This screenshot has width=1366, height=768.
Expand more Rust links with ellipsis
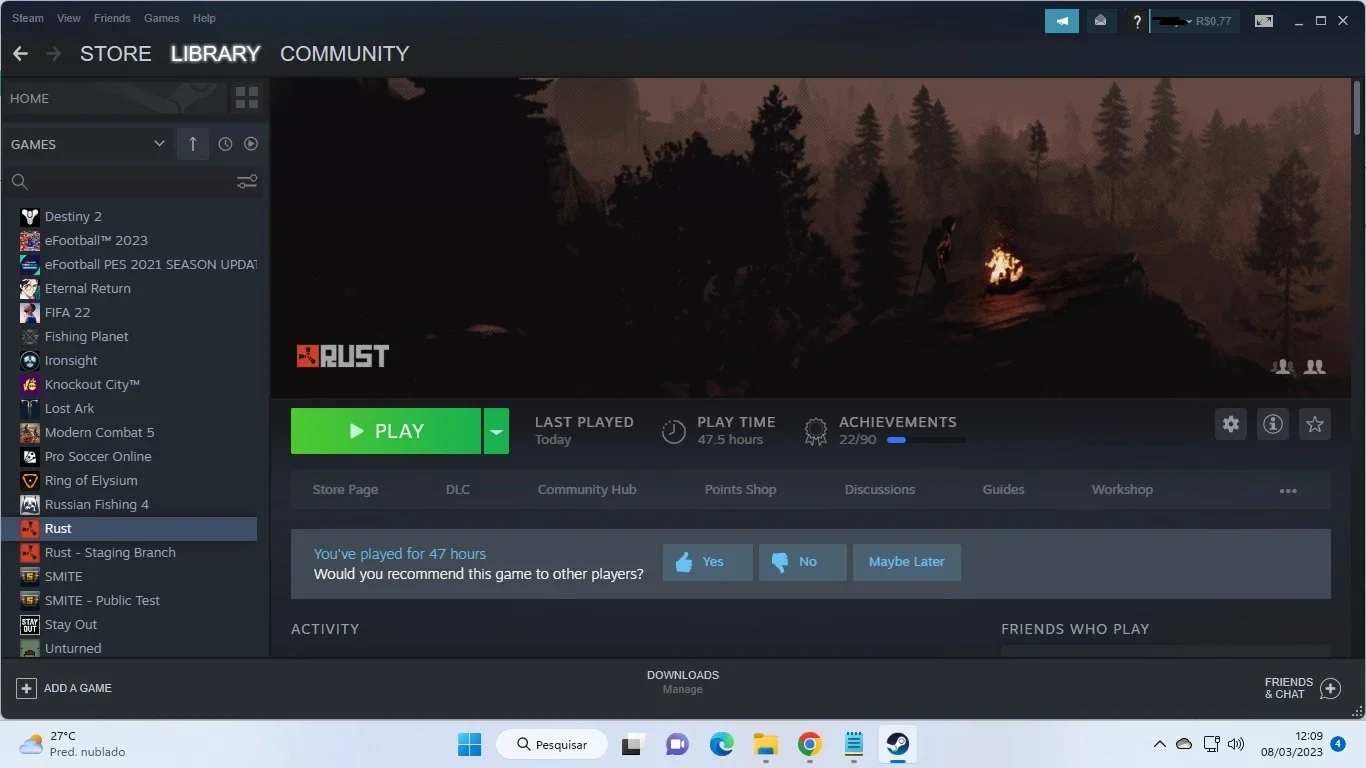[x=1288, y=490]
